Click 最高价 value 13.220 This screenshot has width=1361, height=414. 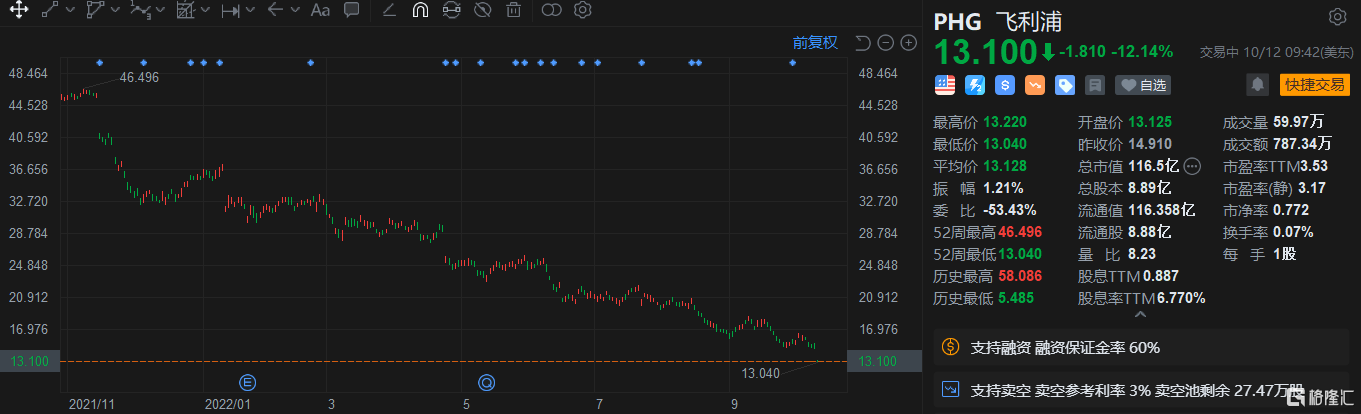pos(1003,123)
